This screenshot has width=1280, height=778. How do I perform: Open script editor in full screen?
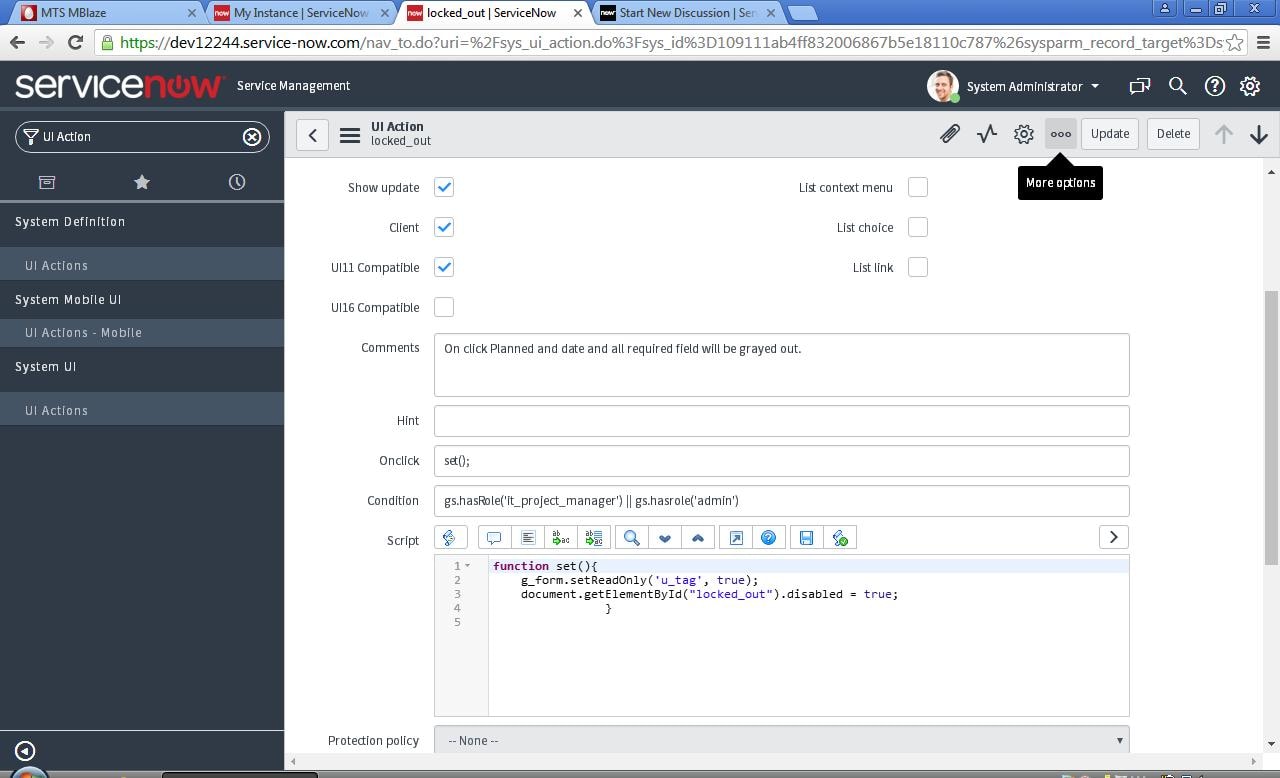[736, 538]
